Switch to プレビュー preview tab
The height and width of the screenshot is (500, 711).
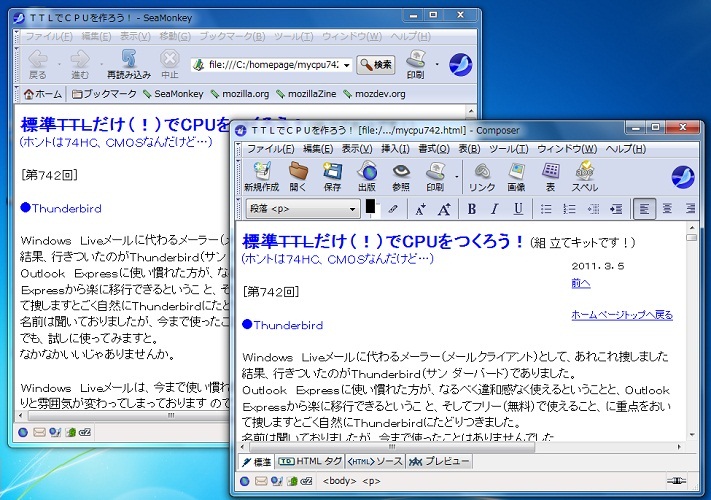(439, 461)
